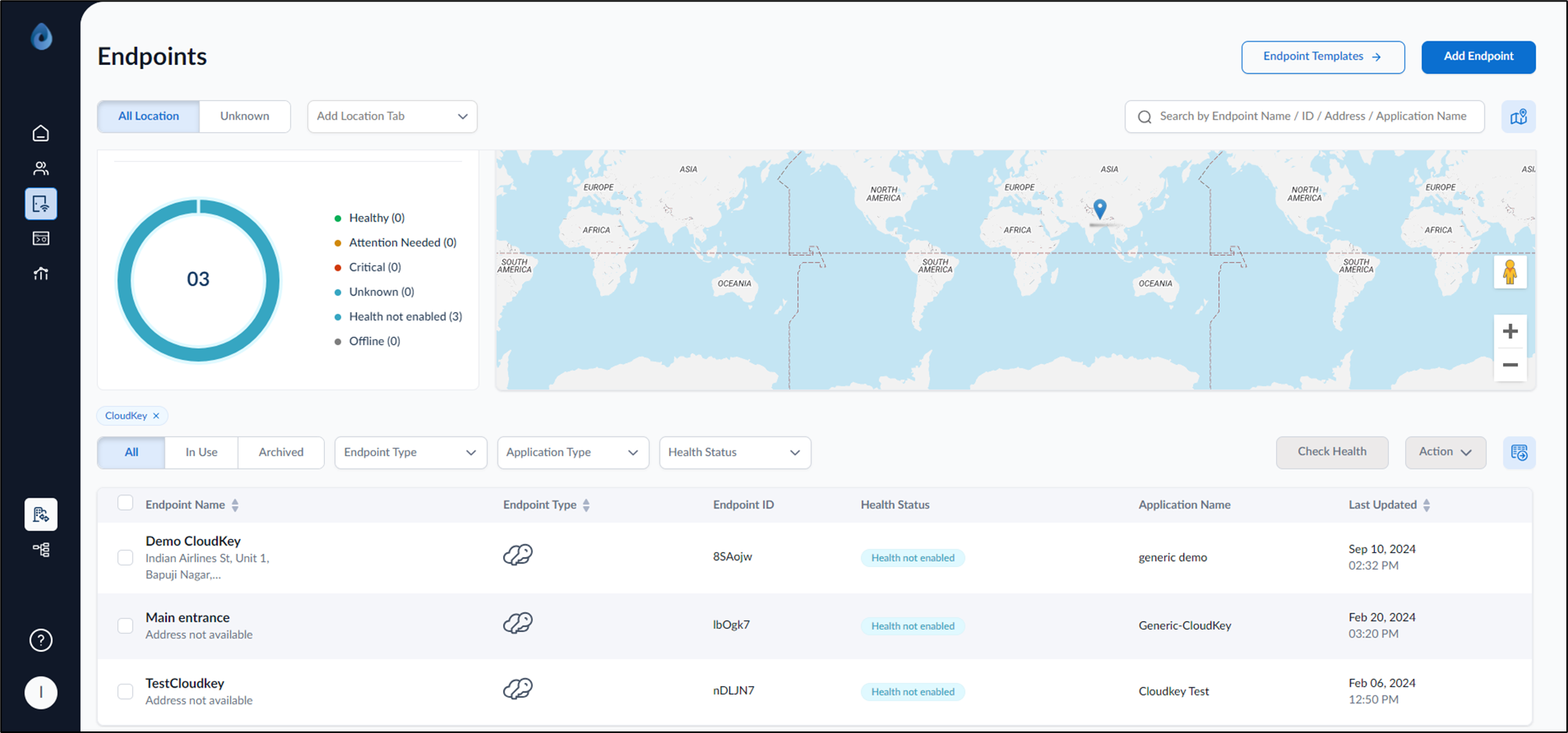Screen dimensions: 1568x733
Task: Click the Offline (0) legend entry
Action: coord(367,341)
